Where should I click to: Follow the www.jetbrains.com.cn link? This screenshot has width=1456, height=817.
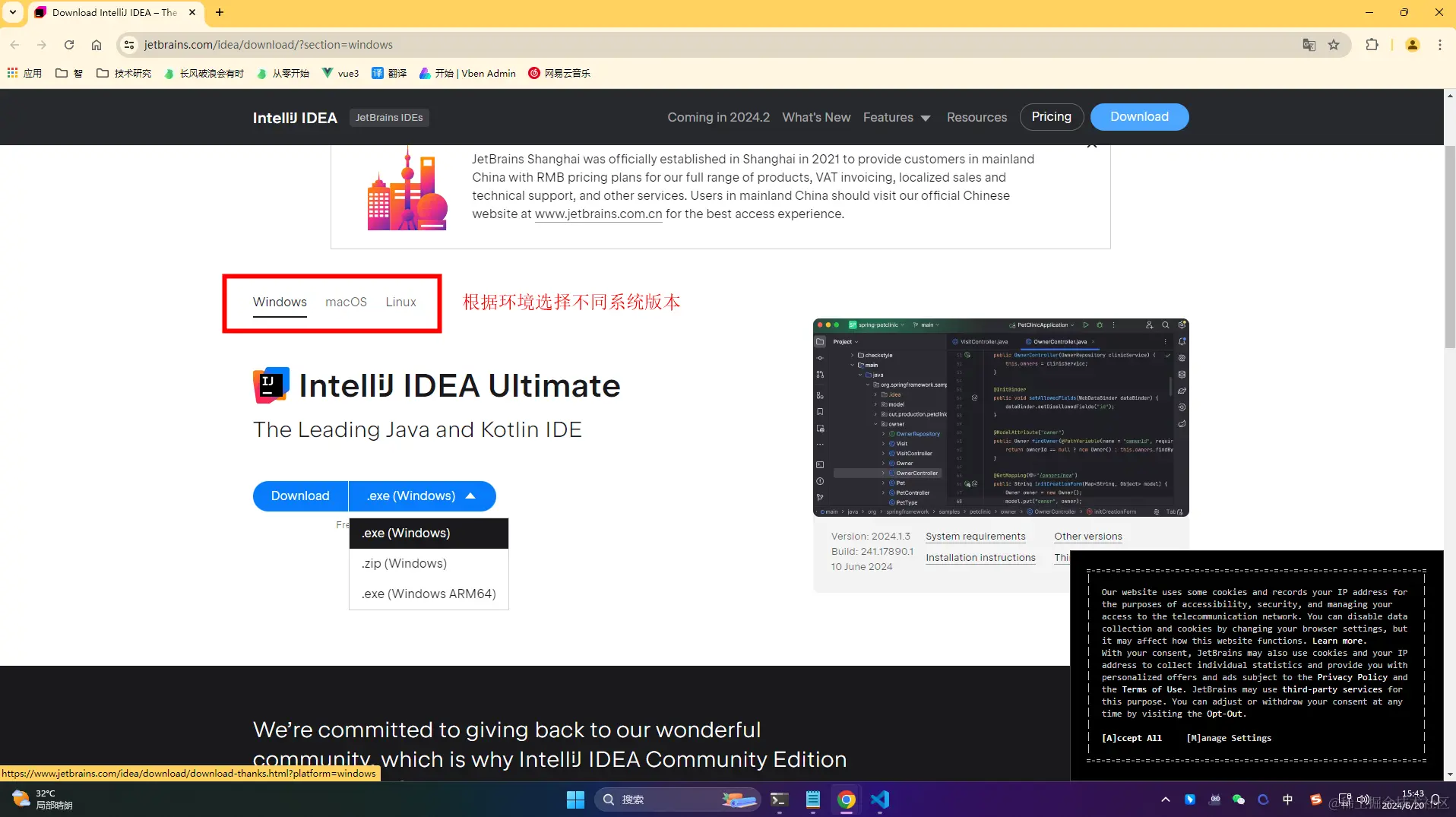(x=598, y=214)
